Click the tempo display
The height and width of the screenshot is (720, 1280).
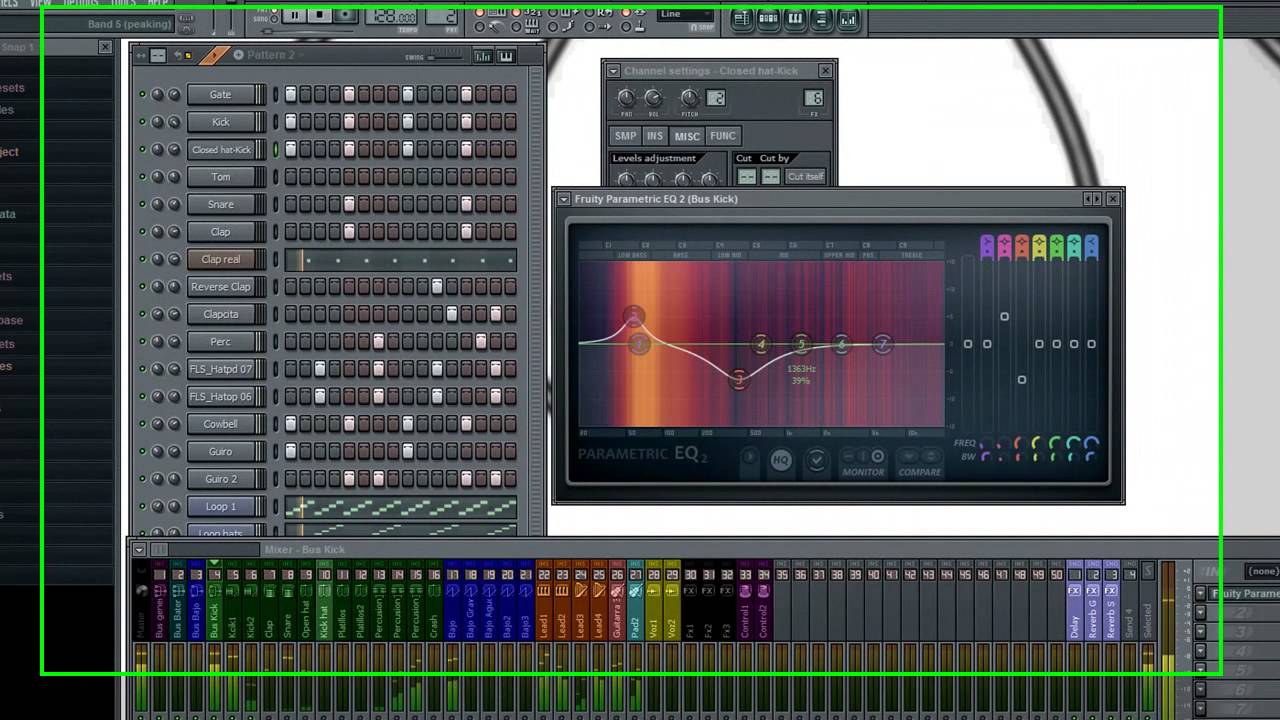(x=392, y=16)
